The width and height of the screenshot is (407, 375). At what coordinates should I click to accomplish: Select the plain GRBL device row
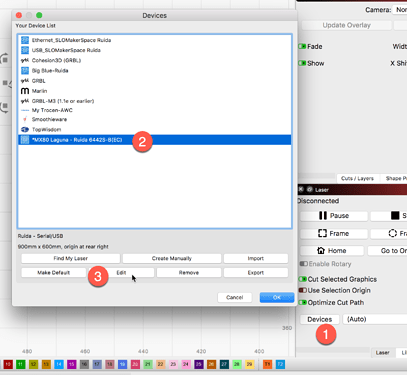pyautogui.click(x=155, y=81)
